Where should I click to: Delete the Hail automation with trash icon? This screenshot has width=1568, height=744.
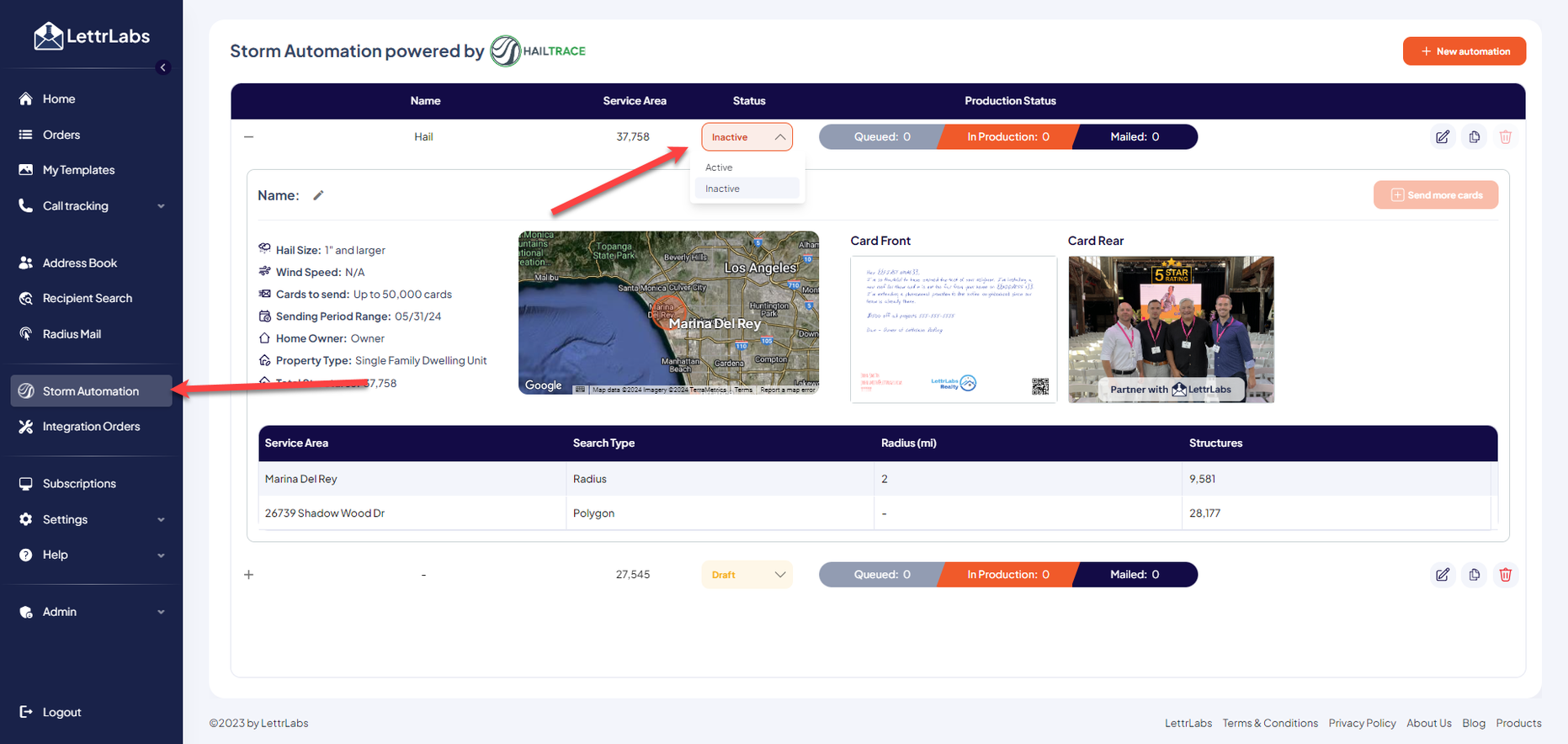point(1506,137)
